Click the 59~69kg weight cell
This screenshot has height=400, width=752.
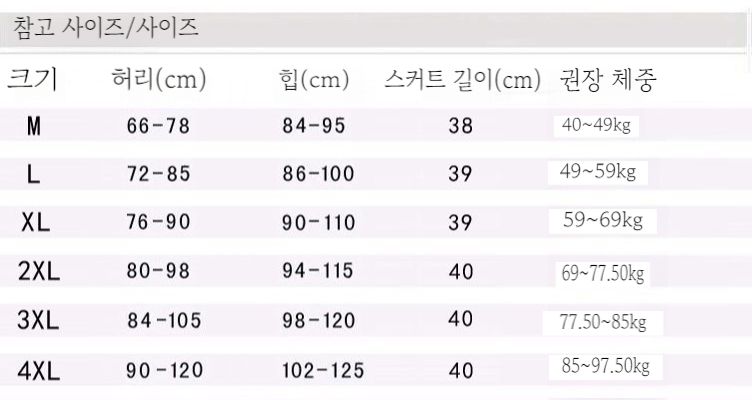click(x=602, y=220)
